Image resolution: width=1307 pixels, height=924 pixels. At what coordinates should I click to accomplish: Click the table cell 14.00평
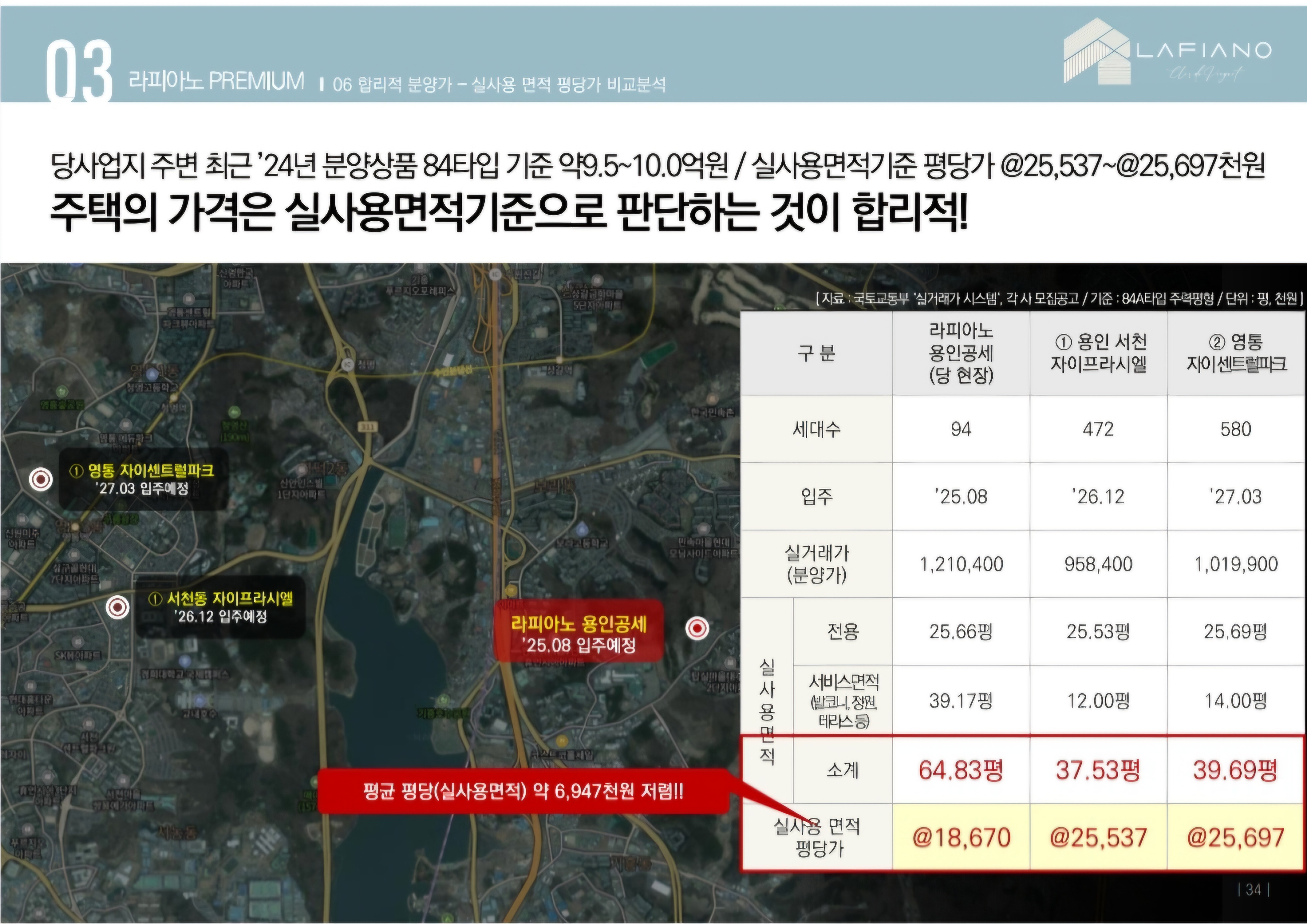click(1236, 700)
